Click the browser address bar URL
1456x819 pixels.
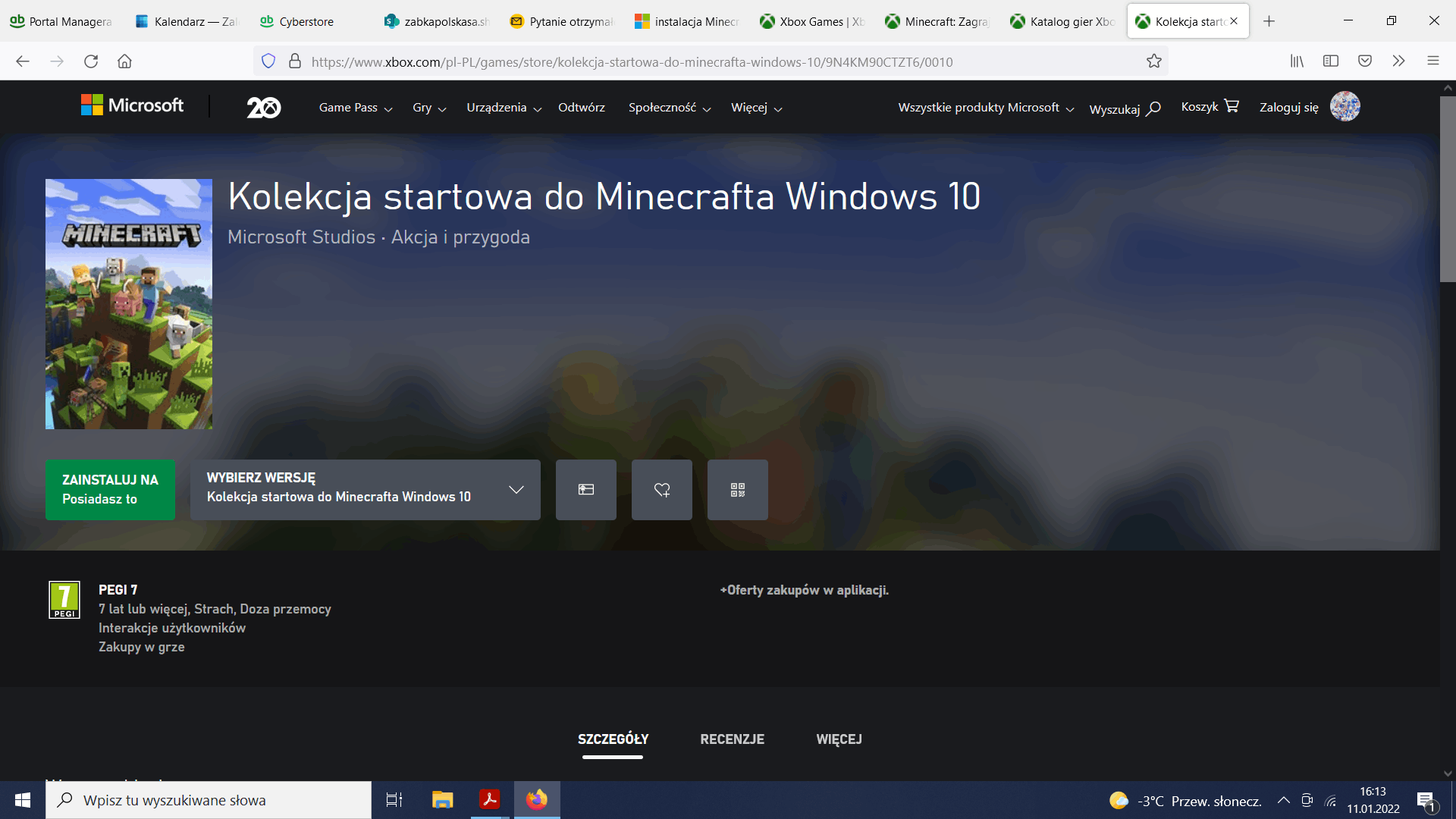tap(632, 62)
